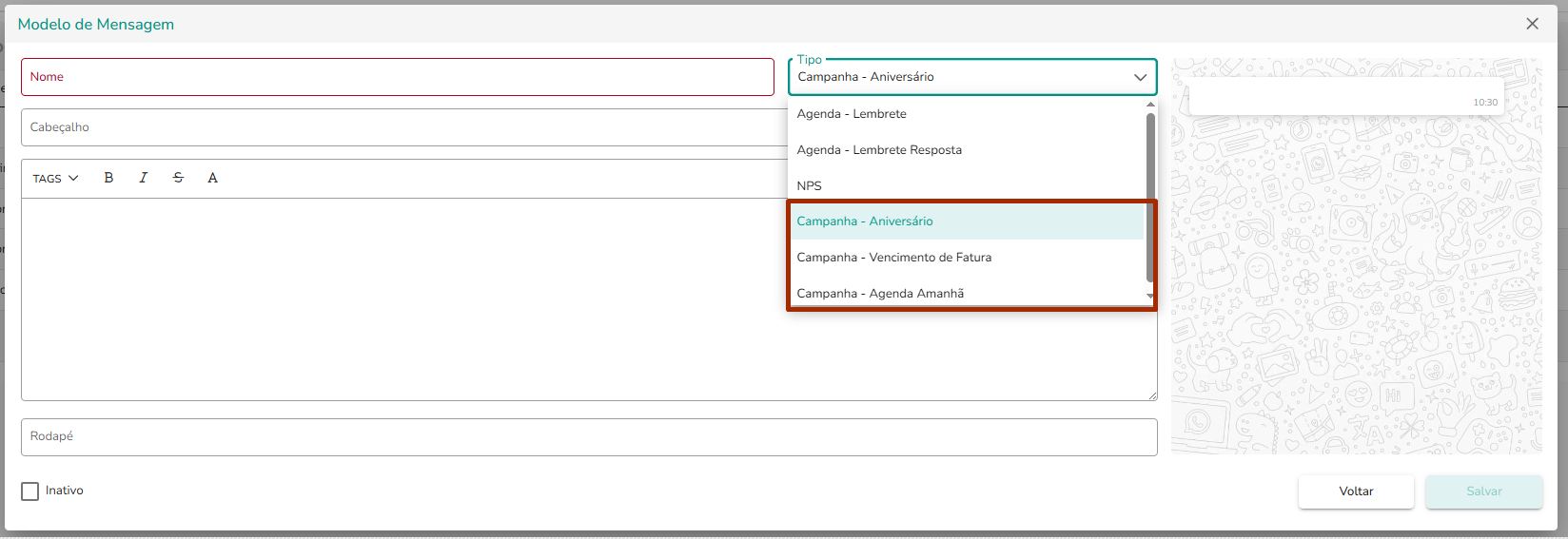
Task: Check the Inativo checkbox
Action: click(30, 491)
